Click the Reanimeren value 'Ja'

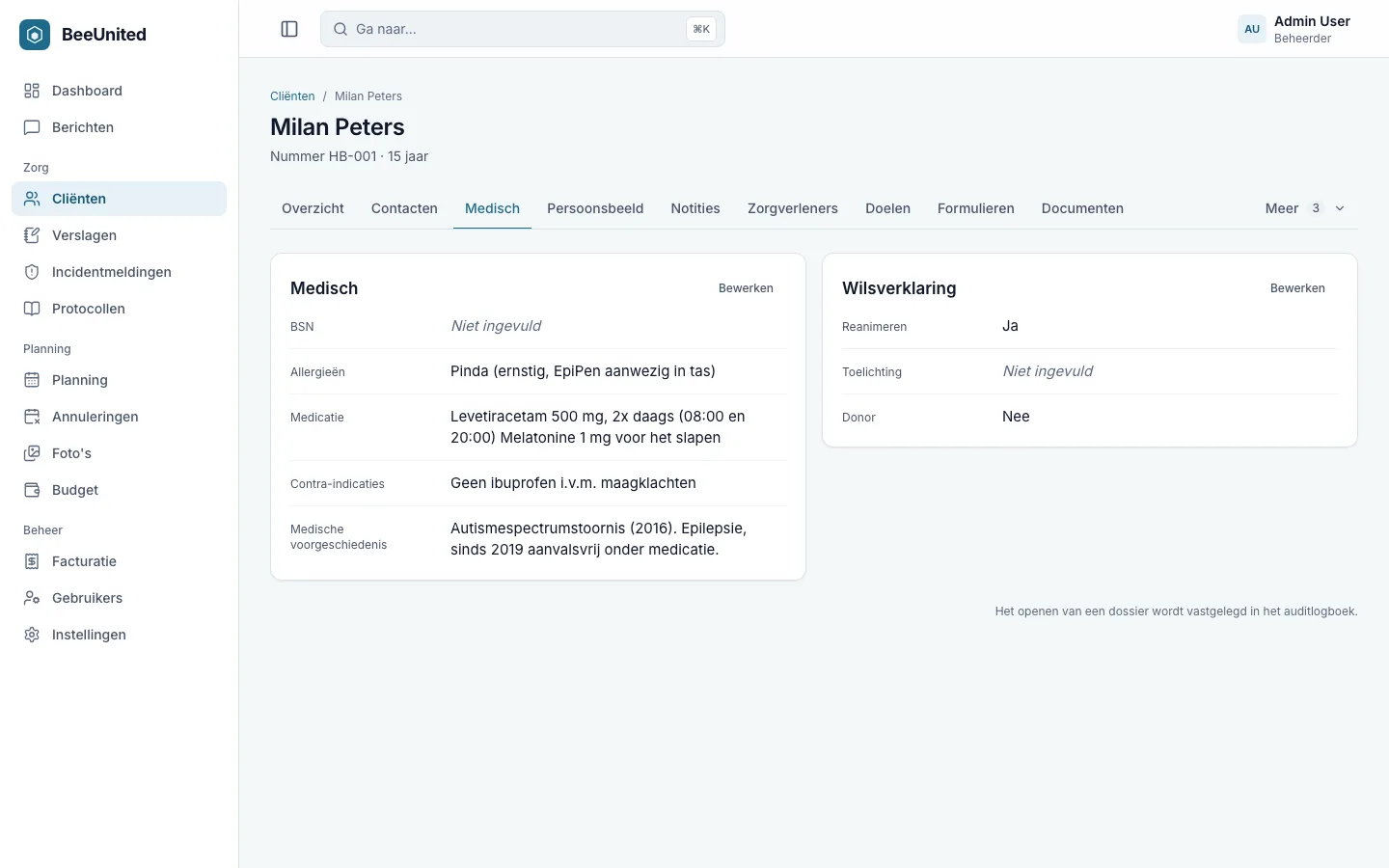pyautogui.click(x=1010, y=326)
